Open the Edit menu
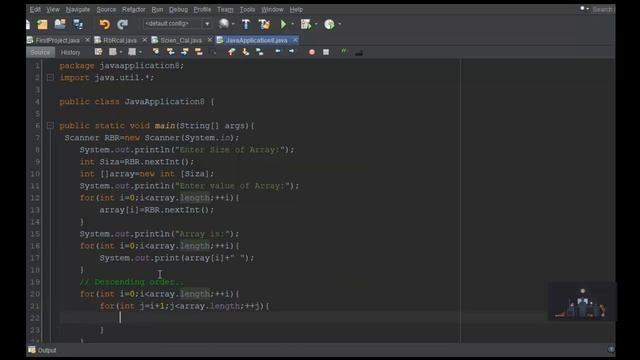640x360 pixels. click(35, 9)
